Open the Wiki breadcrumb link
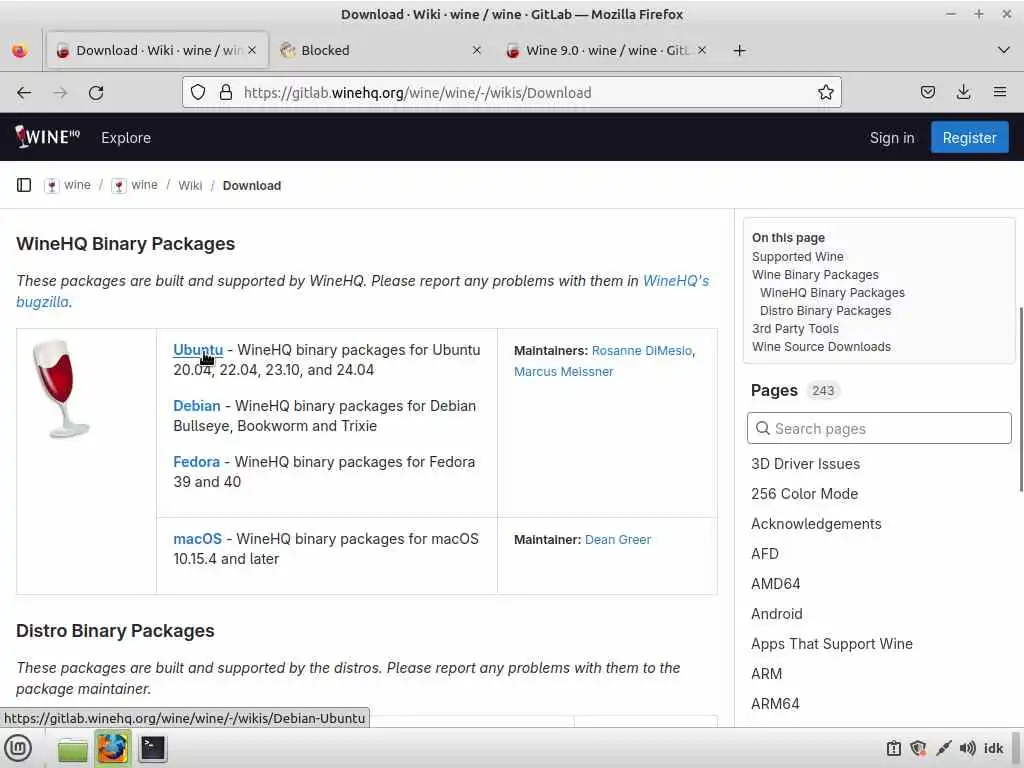 pos(190,185)
